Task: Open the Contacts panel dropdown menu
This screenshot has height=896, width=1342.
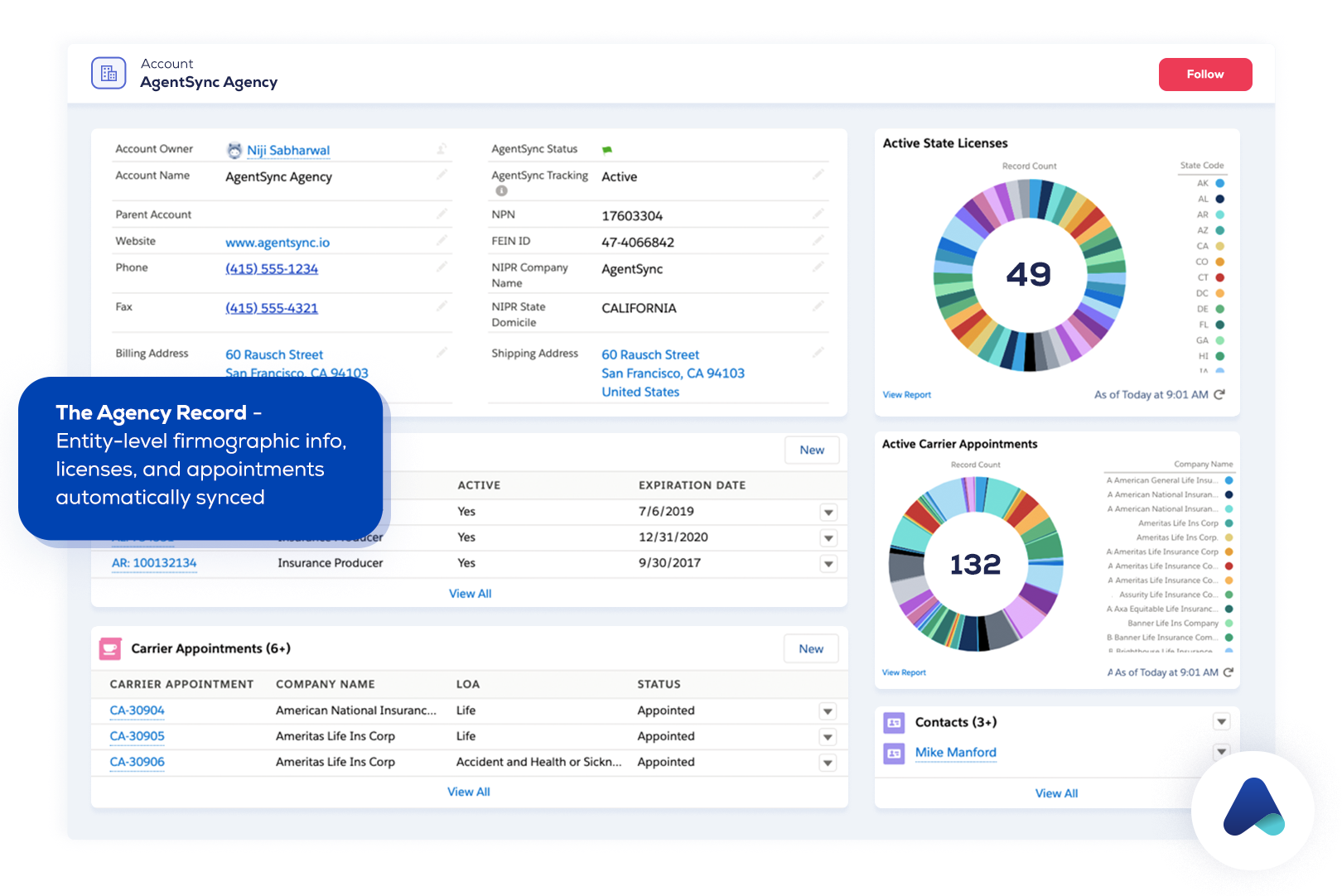Action: (x=1221, y=721)
